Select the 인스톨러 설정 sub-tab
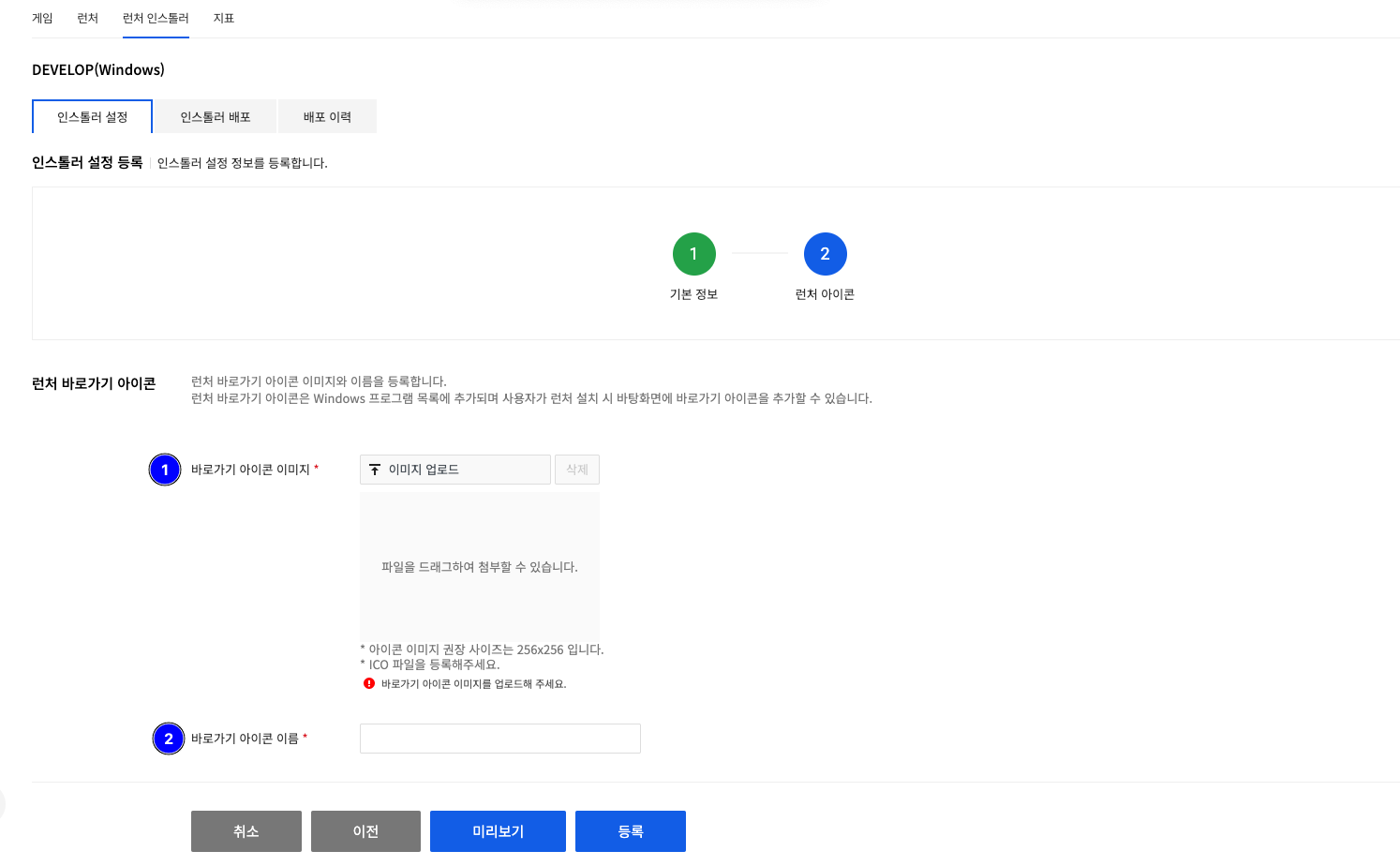The width and height of the screenshot is (1400, 866). point(92,117)
